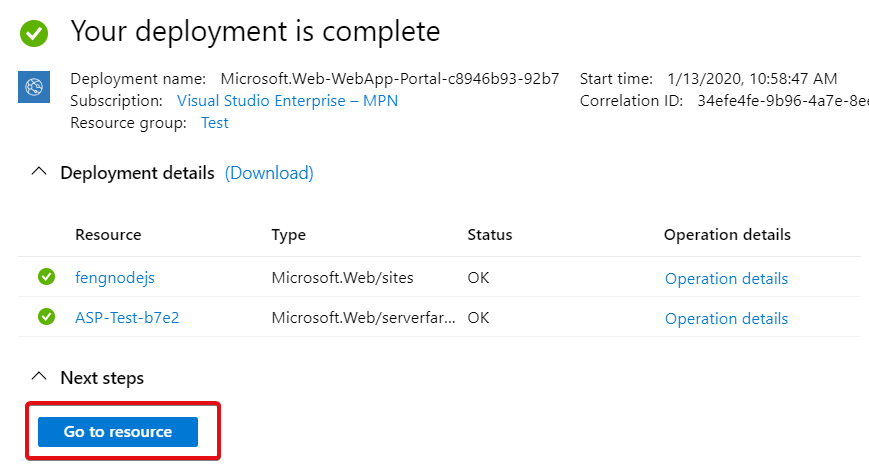Open Visual Studio Enterprise – MPN subscription
The height and width of the screenshot is (467, 869).
click(287, 101)
